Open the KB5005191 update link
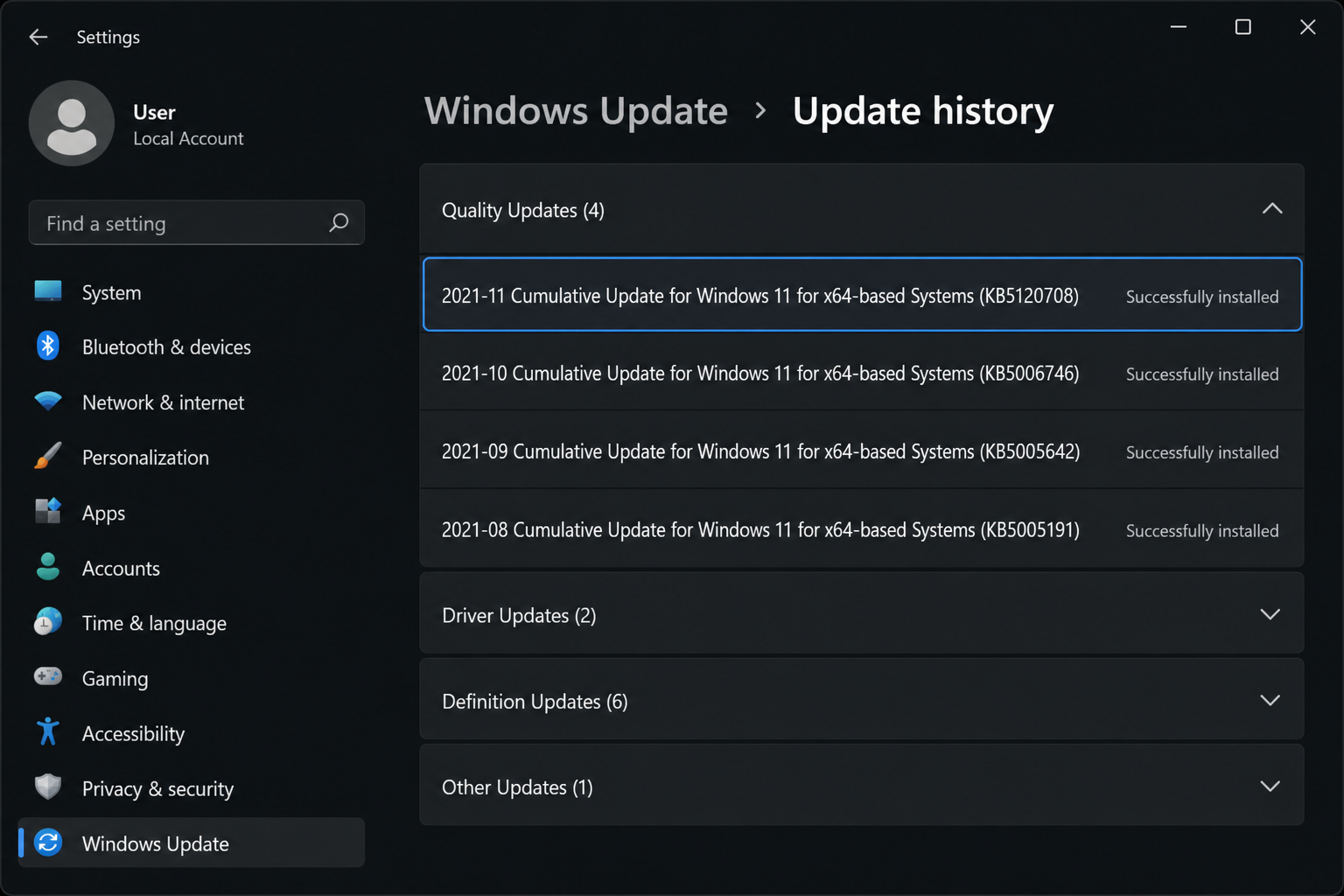The height and width of the screenshot is (896, 1344). coord(760,530)
